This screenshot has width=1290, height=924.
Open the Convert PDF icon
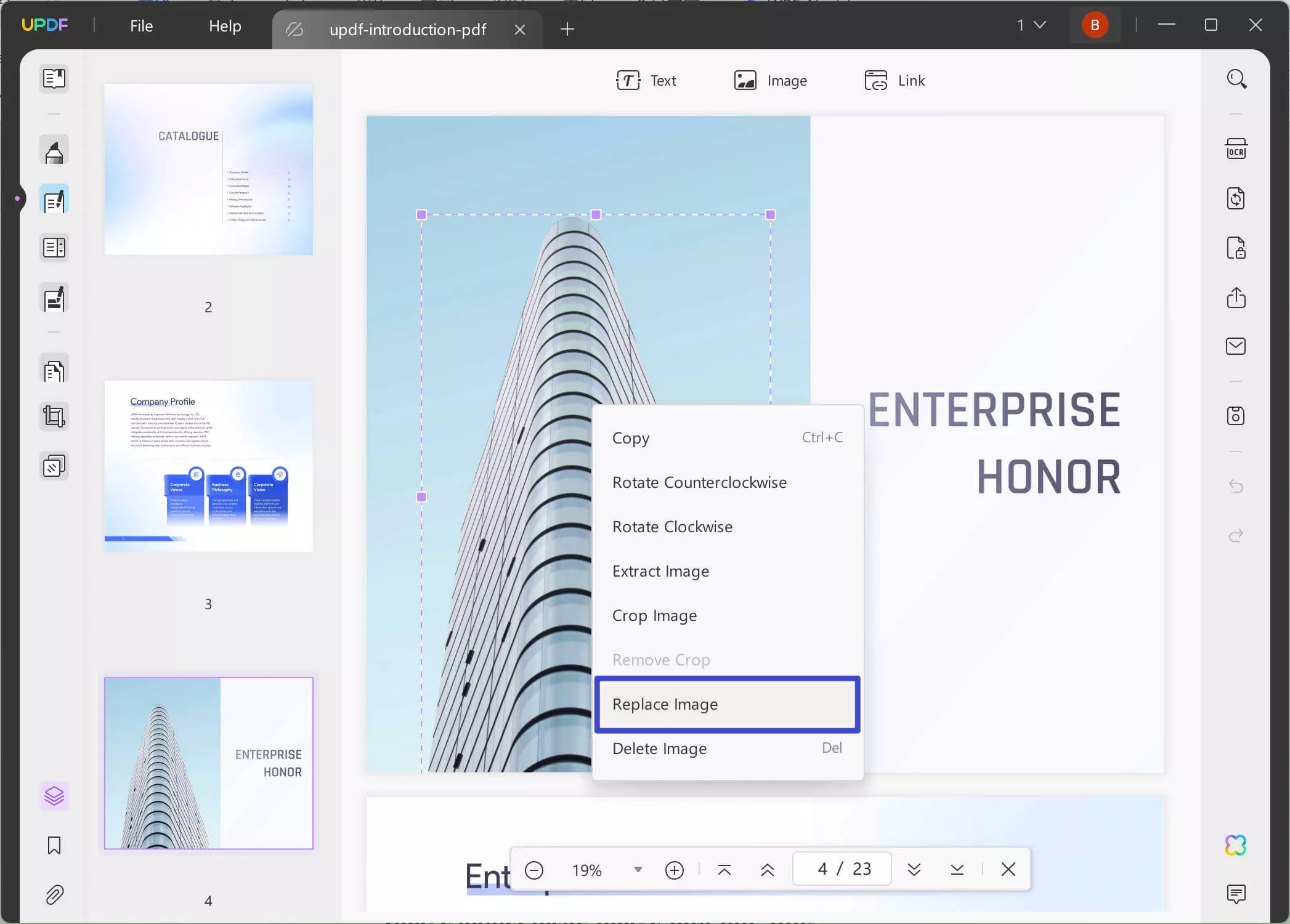[1236, 198]
